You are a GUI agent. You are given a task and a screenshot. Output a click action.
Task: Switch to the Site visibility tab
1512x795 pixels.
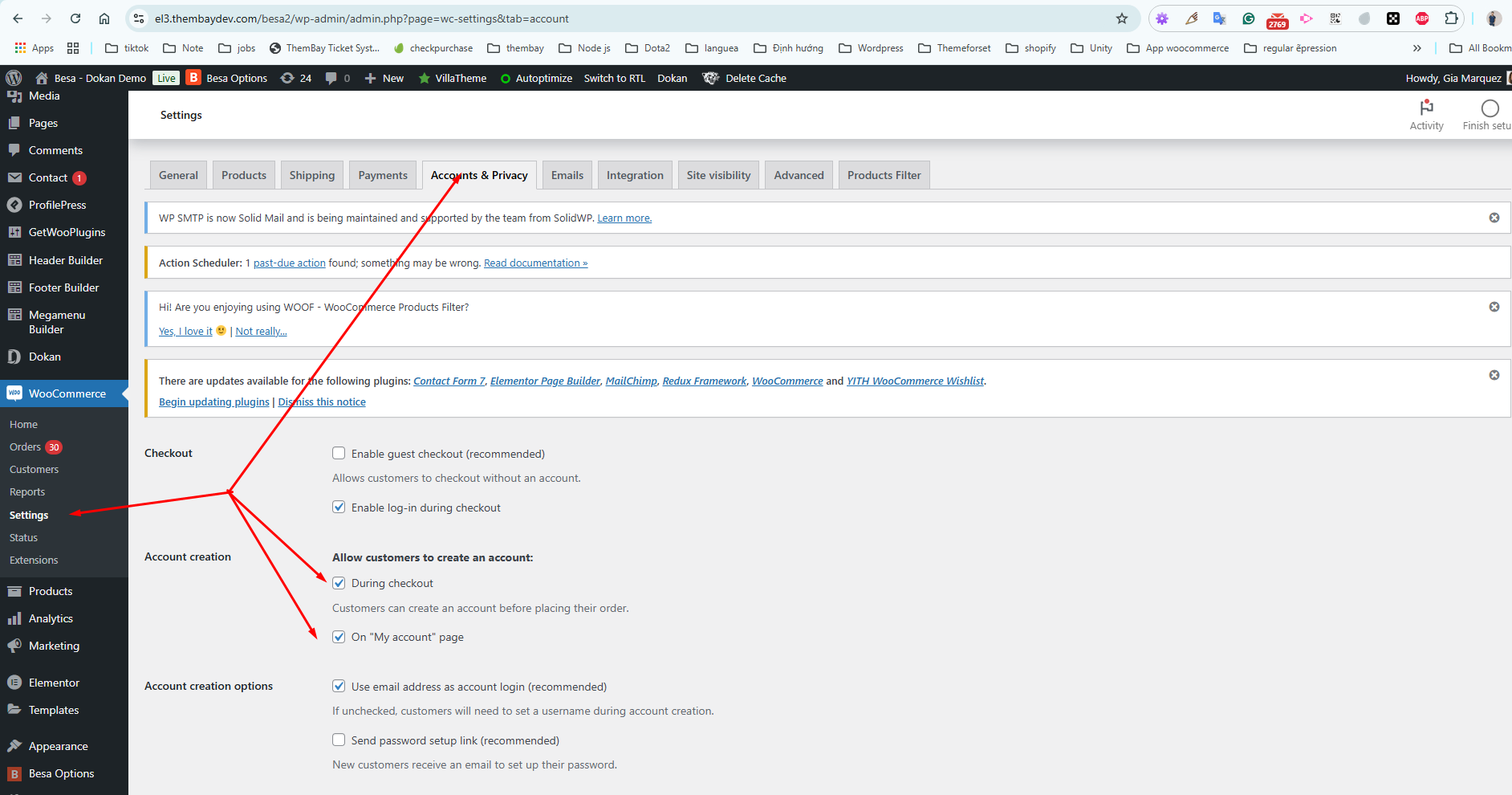(718, 175)
